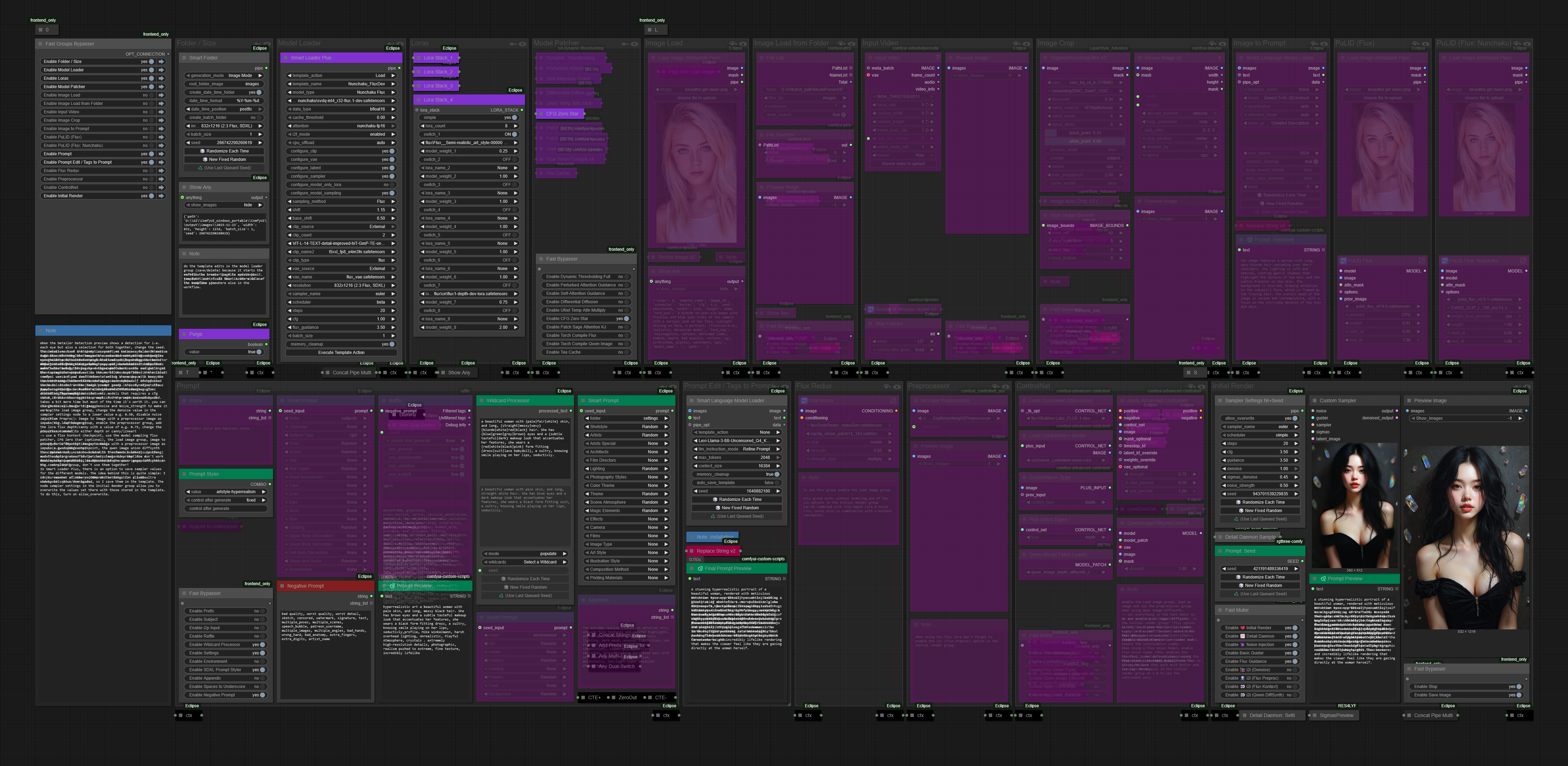Click navigate arrow beside Enable Loras
The image size is (1568, 766).
click(161, 78)
